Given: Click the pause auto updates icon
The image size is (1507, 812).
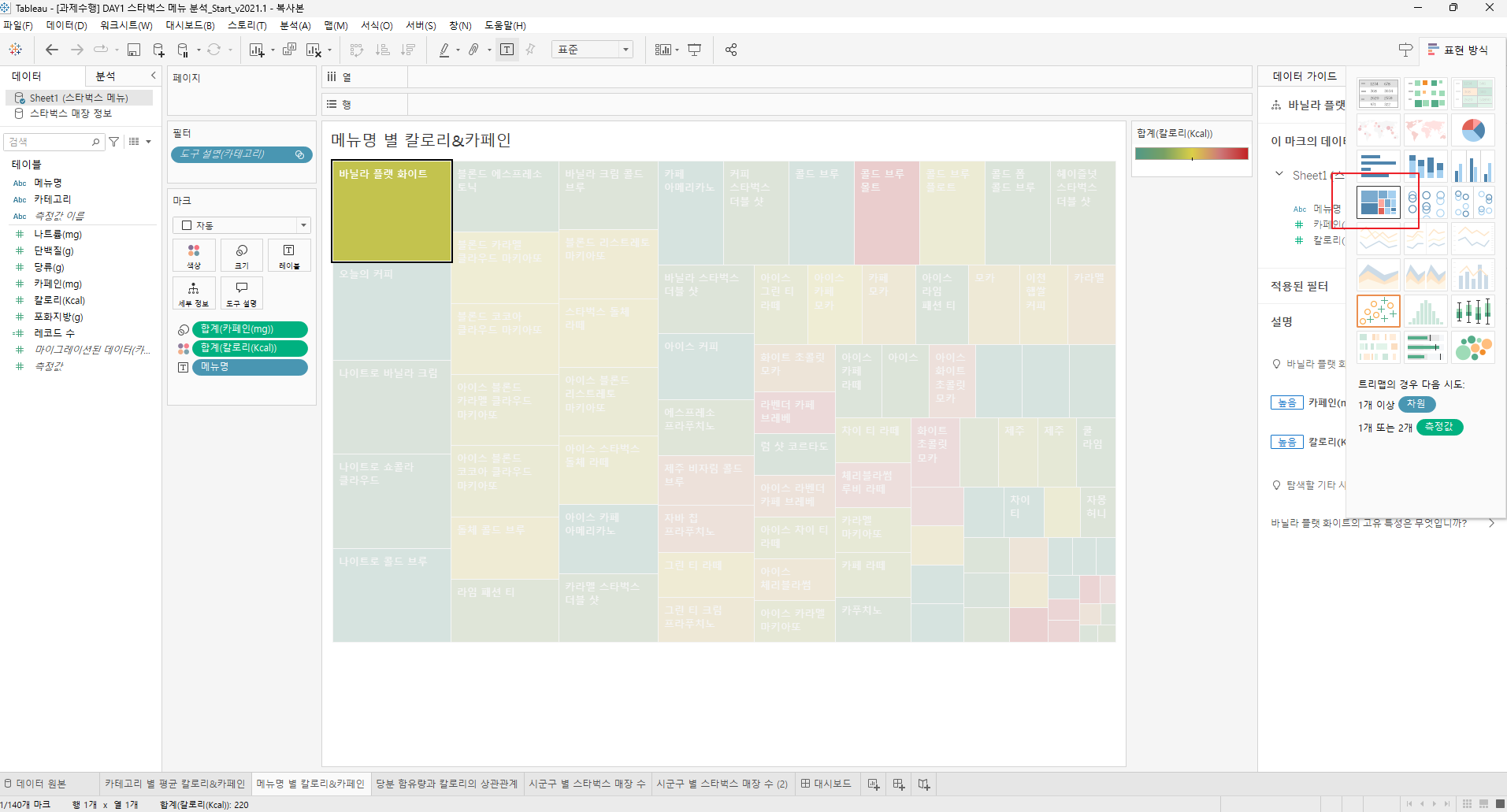Looking at the screenshot, I should click(183, 50).
